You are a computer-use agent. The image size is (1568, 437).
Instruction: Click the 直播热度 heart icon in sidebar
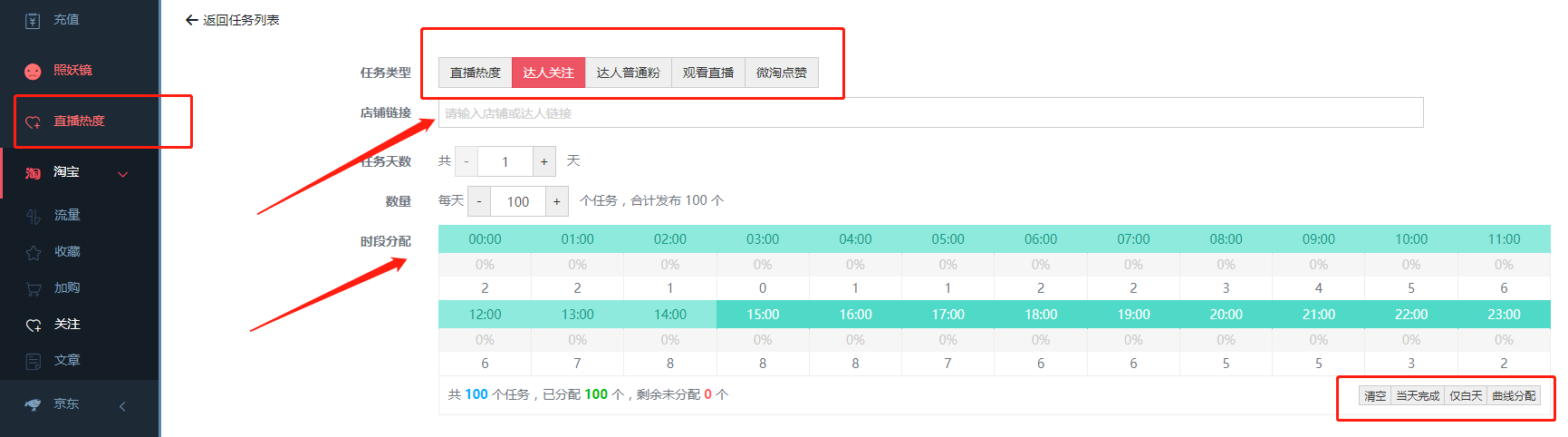pos(33,121)
